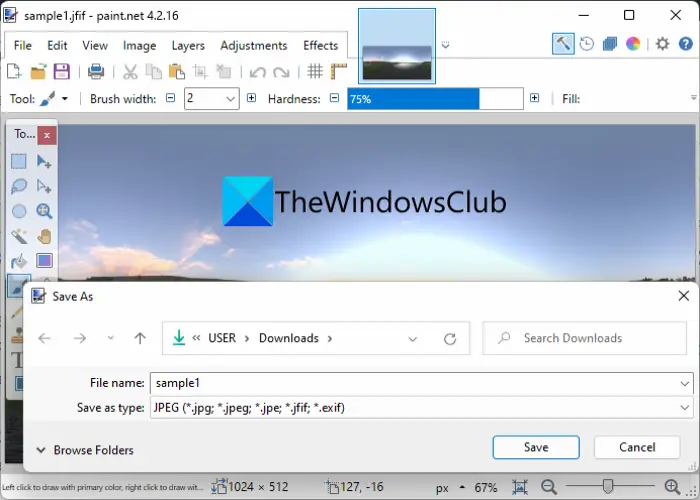Viewport: 700px width, 500px height.
Task: Select the Move Selection tool
Action: pos(44,186)
